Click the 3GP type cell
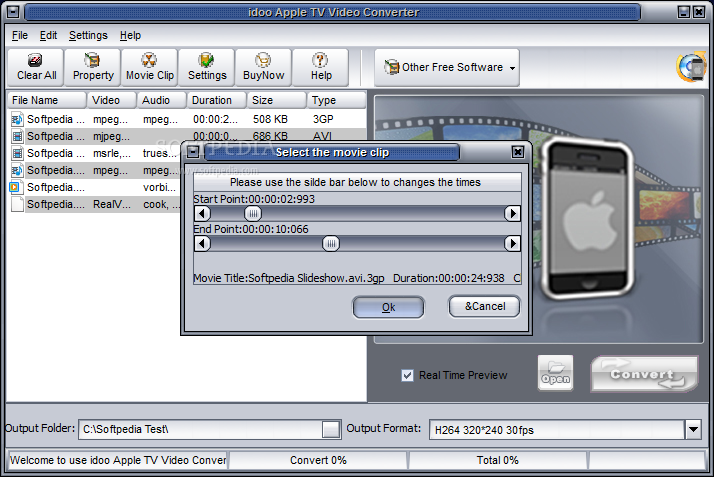 click(323, 119)
